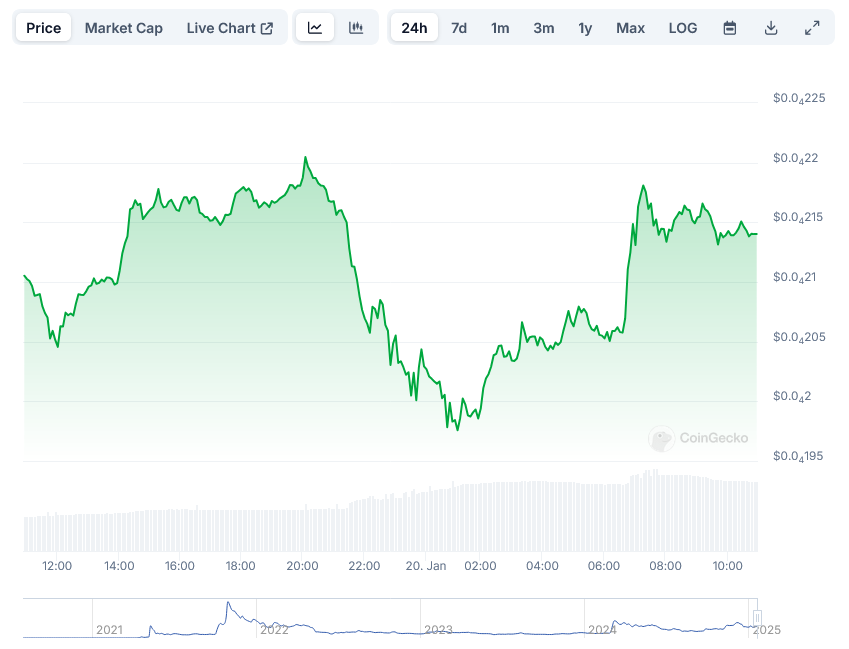Select the 24h time range
This screenshot has height=649, width=849.
[x=414, y=28]
